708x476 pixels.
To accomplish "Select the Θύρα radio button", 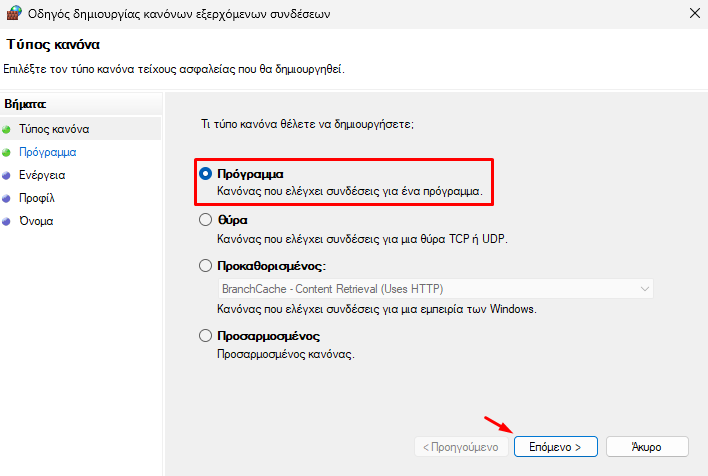I will point(205,220).
